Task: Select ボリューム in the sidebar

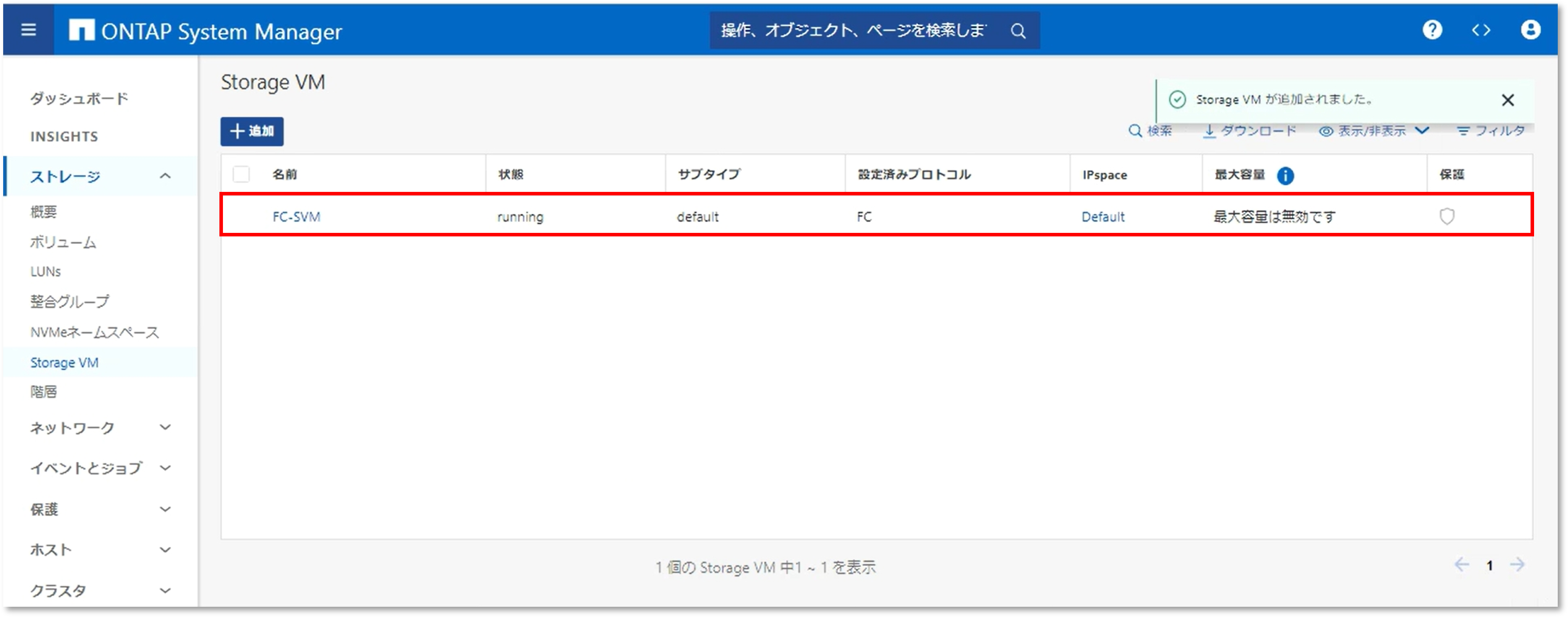Action: tap(63, 242)
